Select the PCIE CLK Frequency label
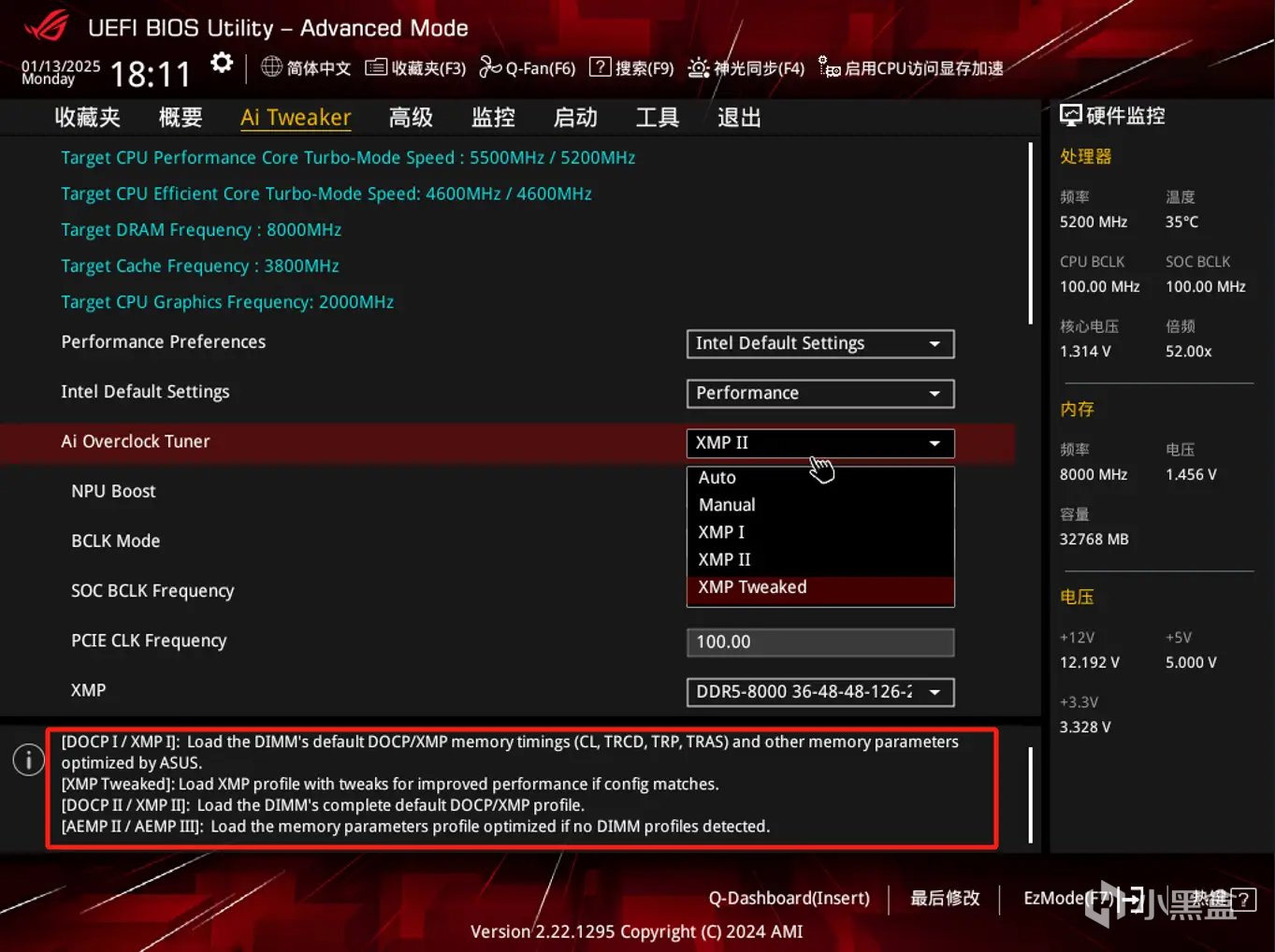Screen dimensions: 1275x952 click(x=149, y=641)
